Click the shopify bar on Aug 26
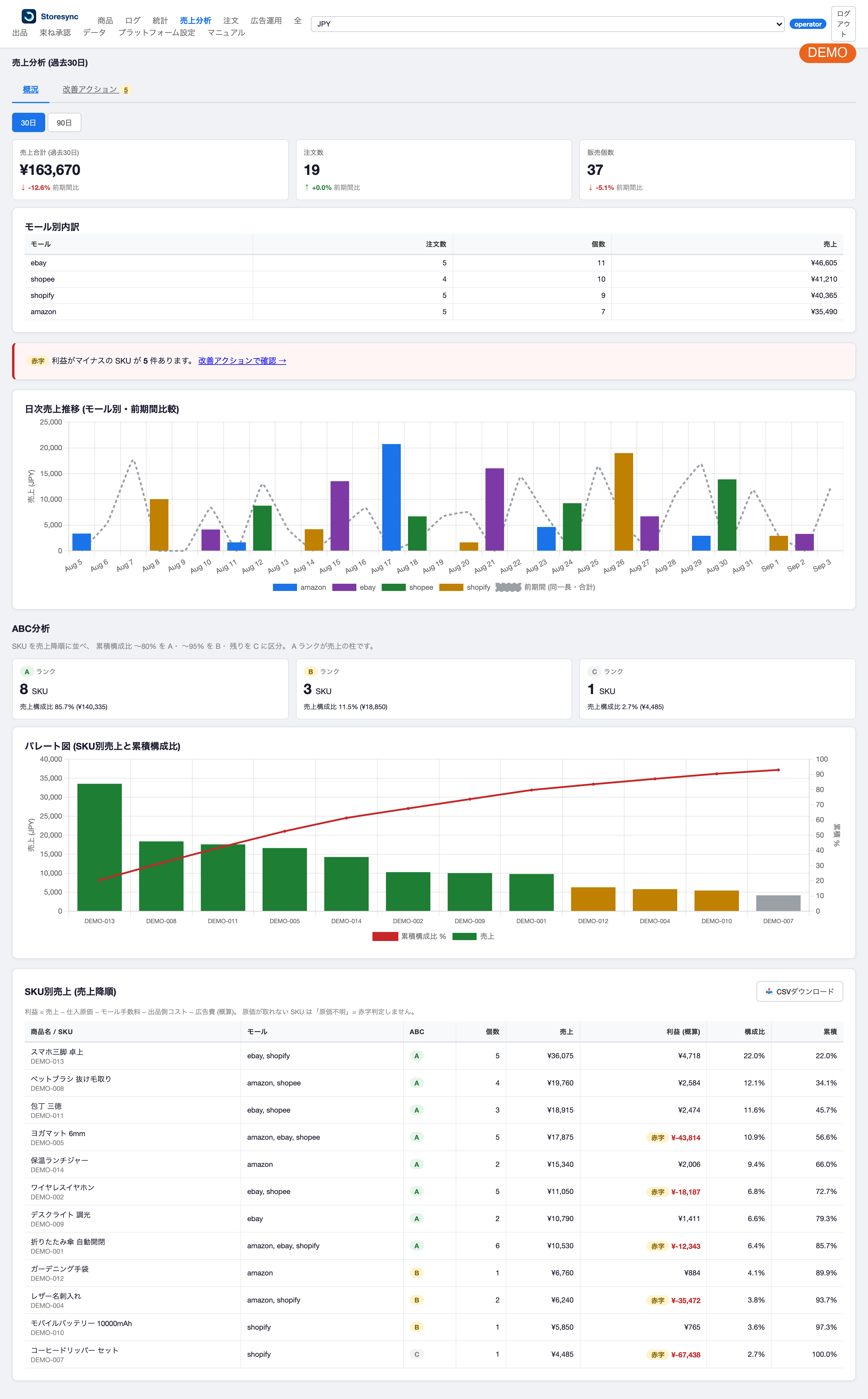The height and width of the screenshot is (1399, 868). click(624, 502)
